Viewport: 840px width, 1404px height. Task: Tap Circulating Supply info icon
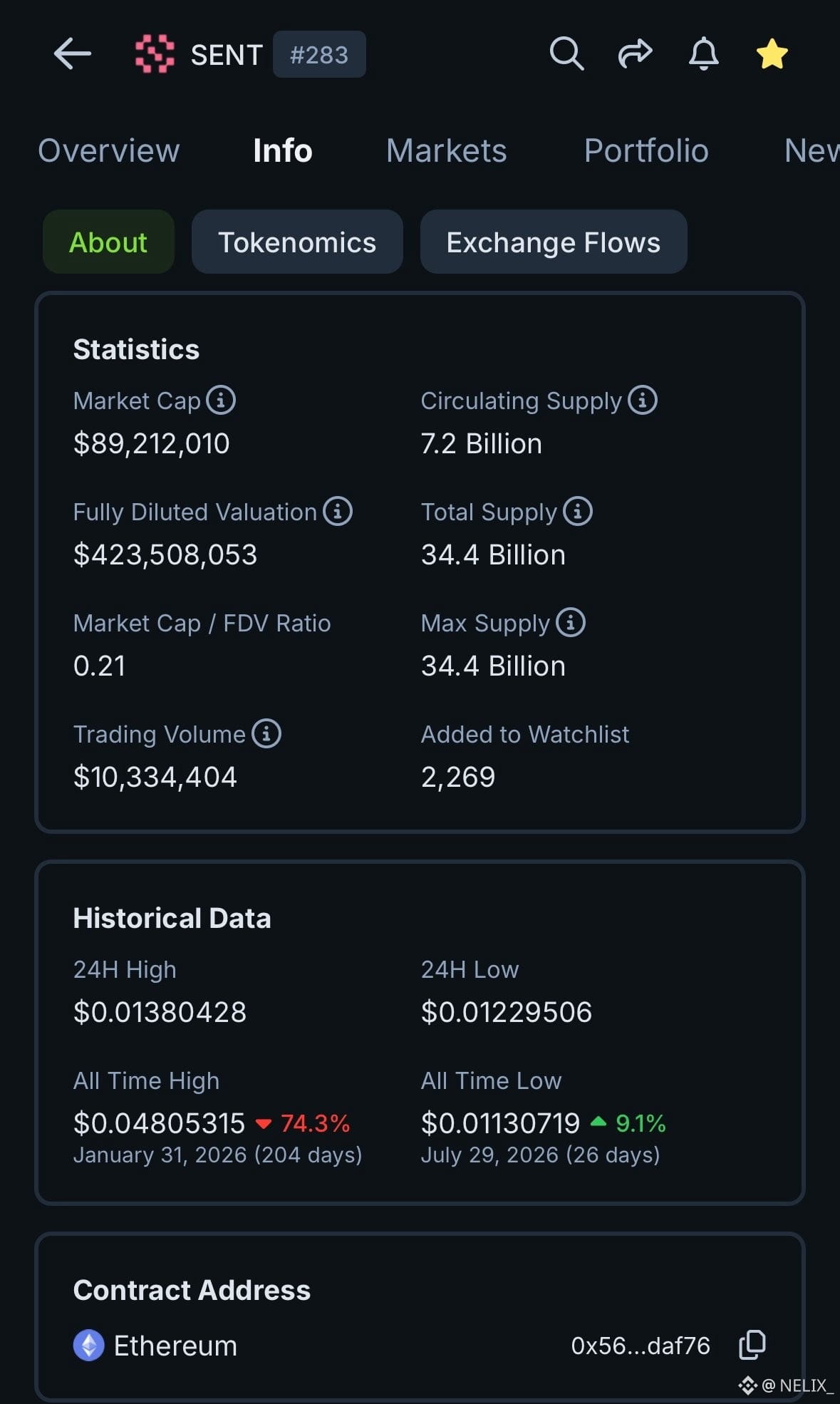[x=643, y=400]
